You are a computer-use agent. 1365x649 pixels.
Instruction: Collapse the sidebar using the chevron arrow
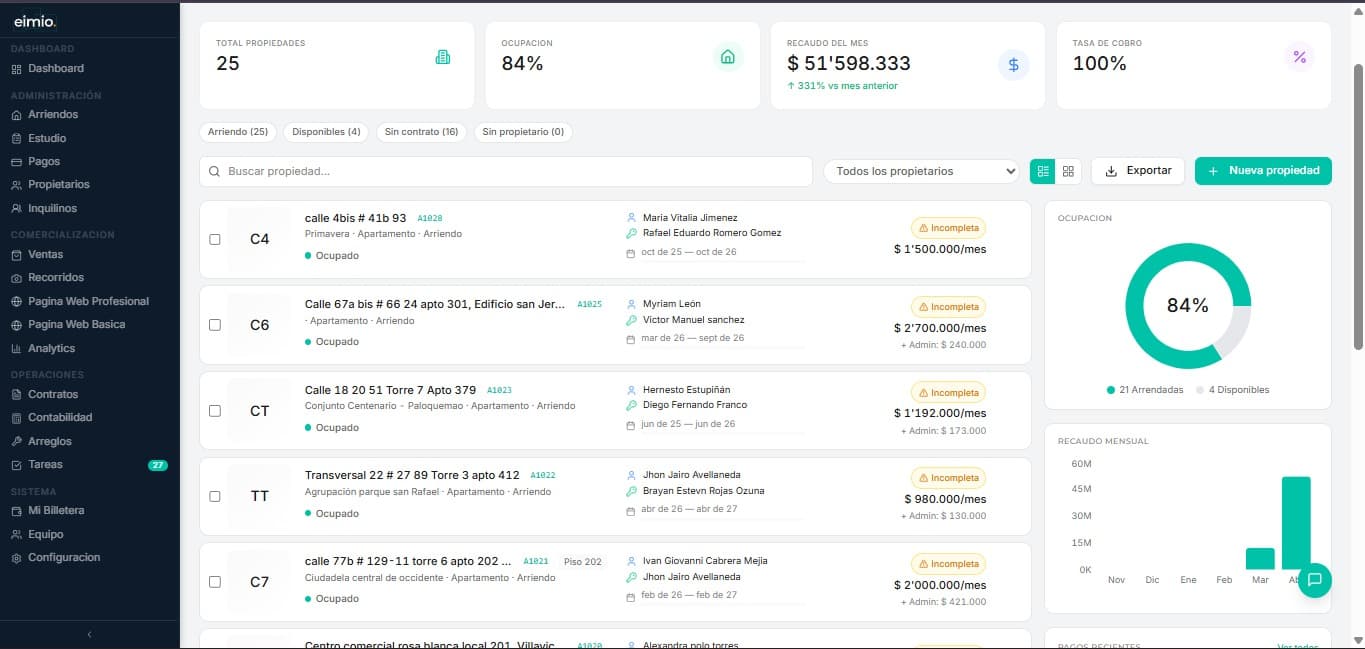coord(88,634)
